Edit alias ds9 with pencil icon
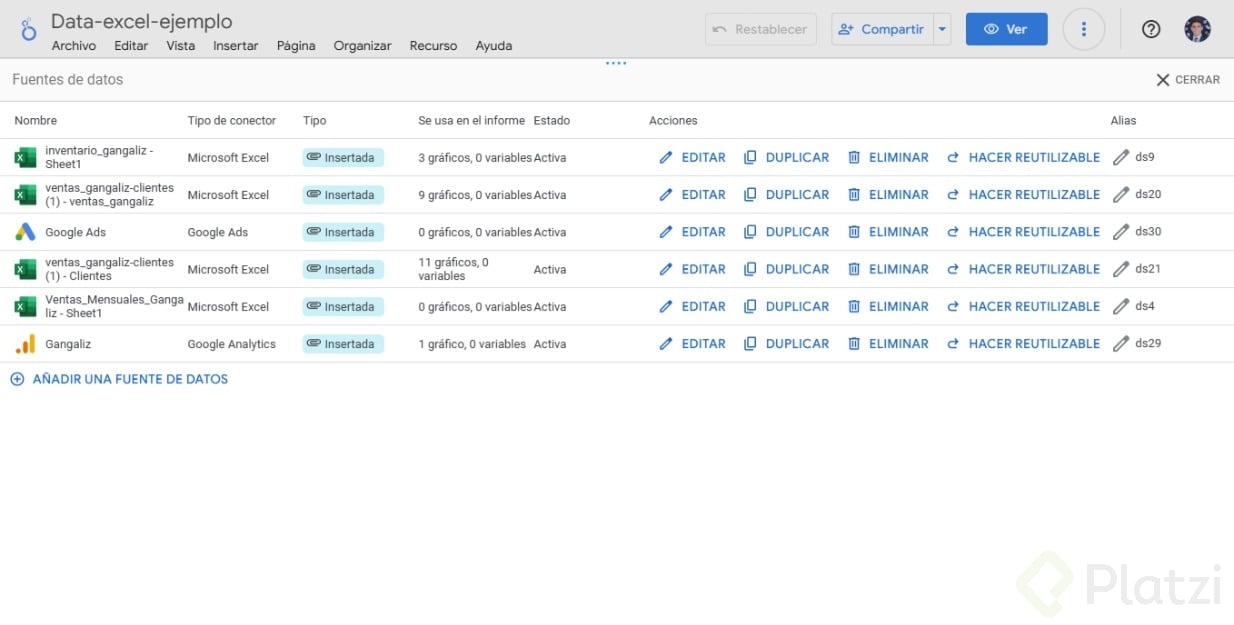This screenshot has width=1234, height=625. point(1121,157)
